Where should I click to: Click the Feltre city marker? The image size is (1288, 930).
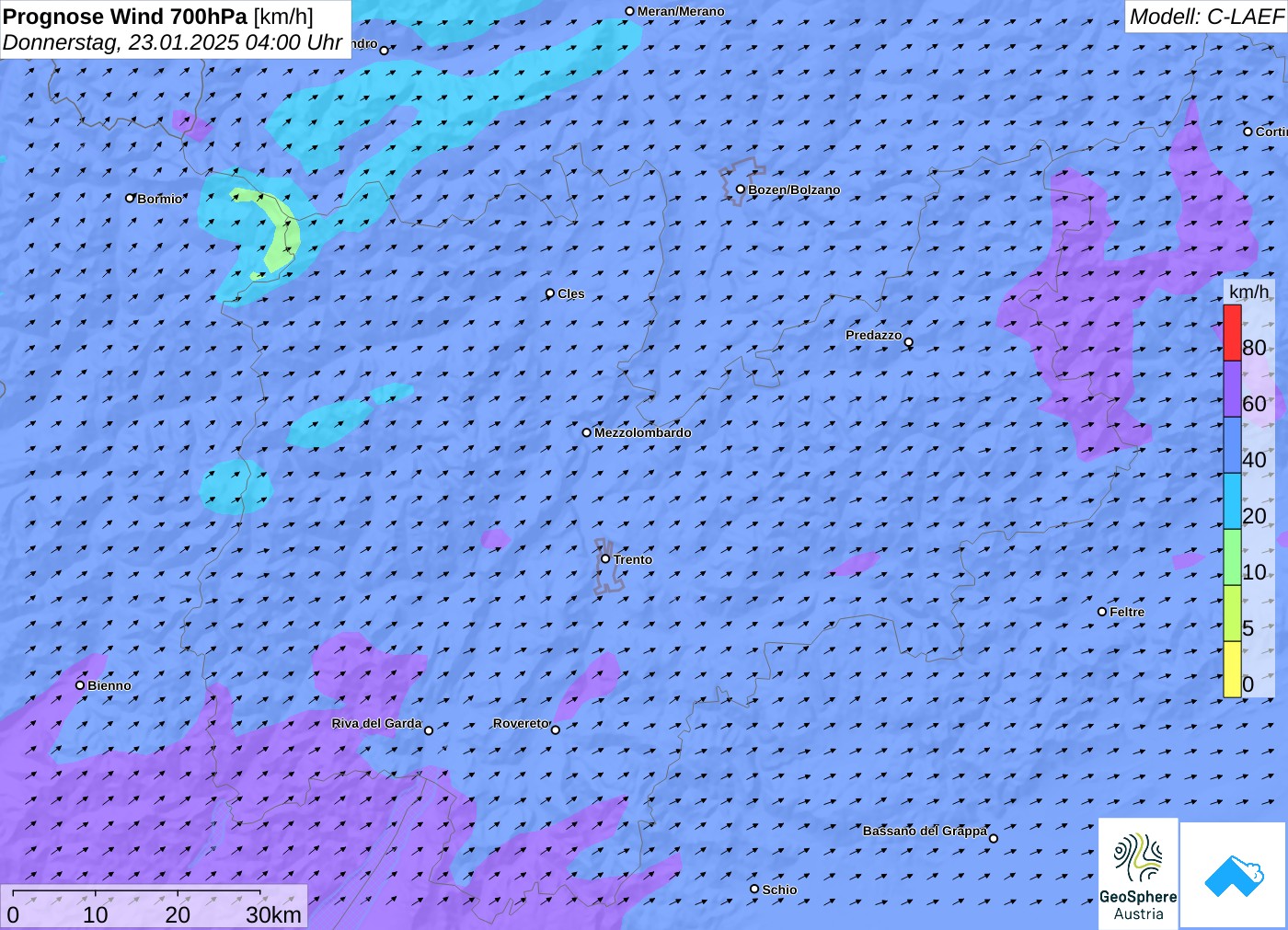tap(1102, 612)
